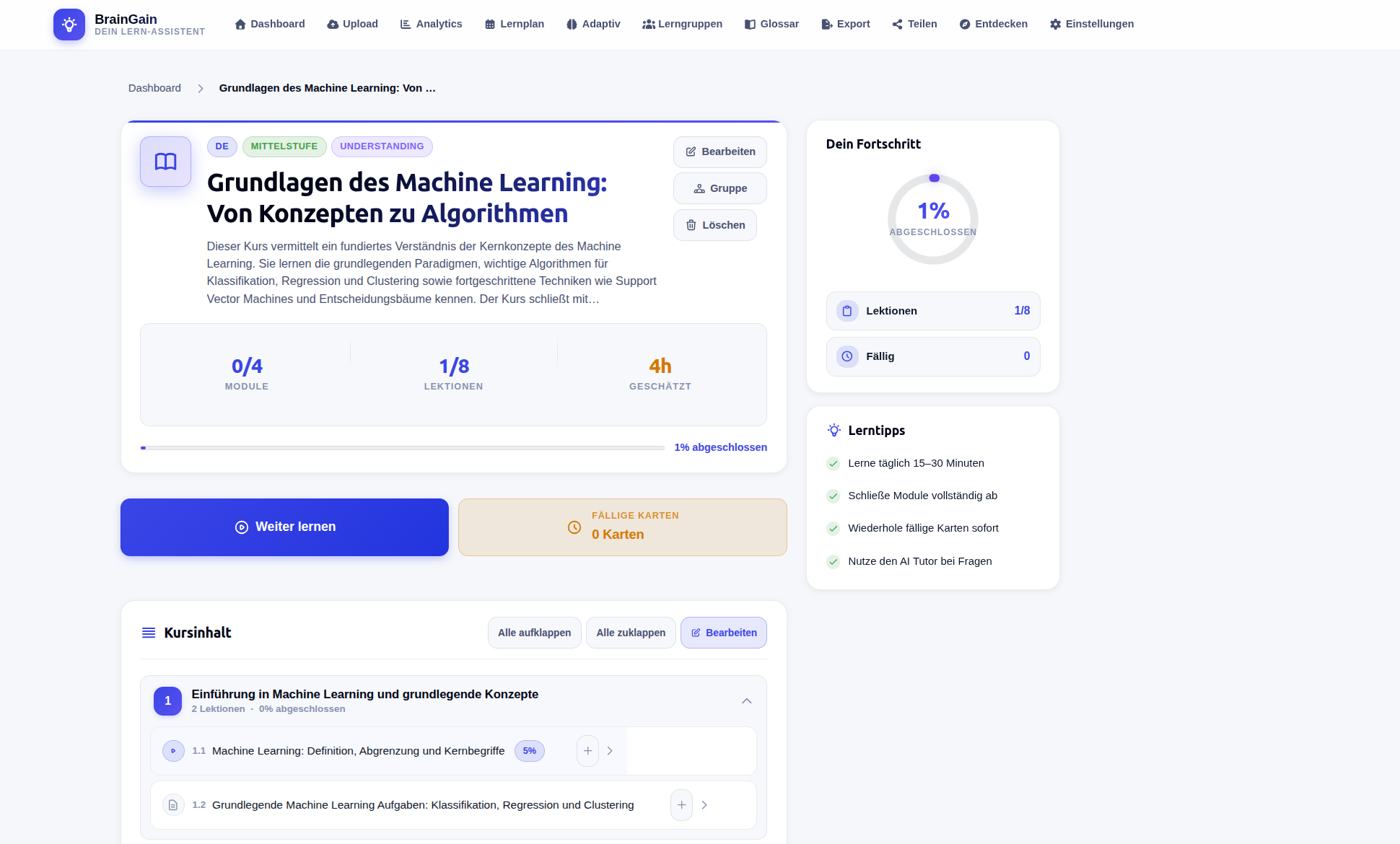Click the course book icon

[x=165, y=162]
